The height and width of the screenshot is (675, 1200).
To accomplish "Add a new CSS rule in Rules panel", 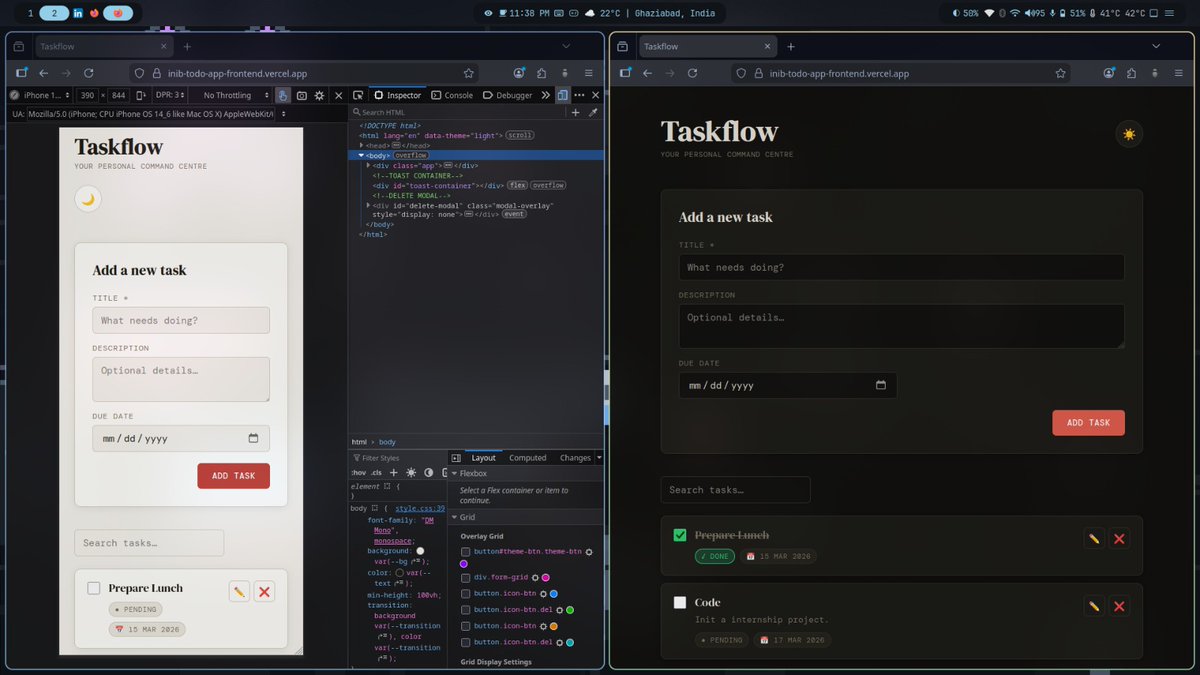I will click(x=394, y=472).
